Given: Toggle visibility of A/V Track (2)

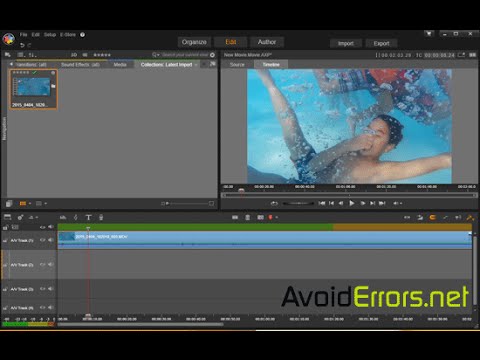Looking at the screenshot, I should tap(42, 265).
